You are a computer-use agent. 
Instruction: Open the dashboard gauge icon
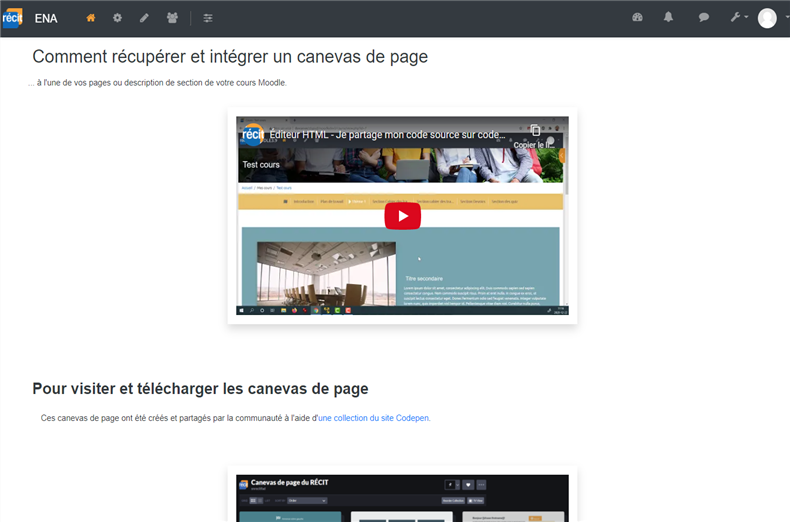638,18
